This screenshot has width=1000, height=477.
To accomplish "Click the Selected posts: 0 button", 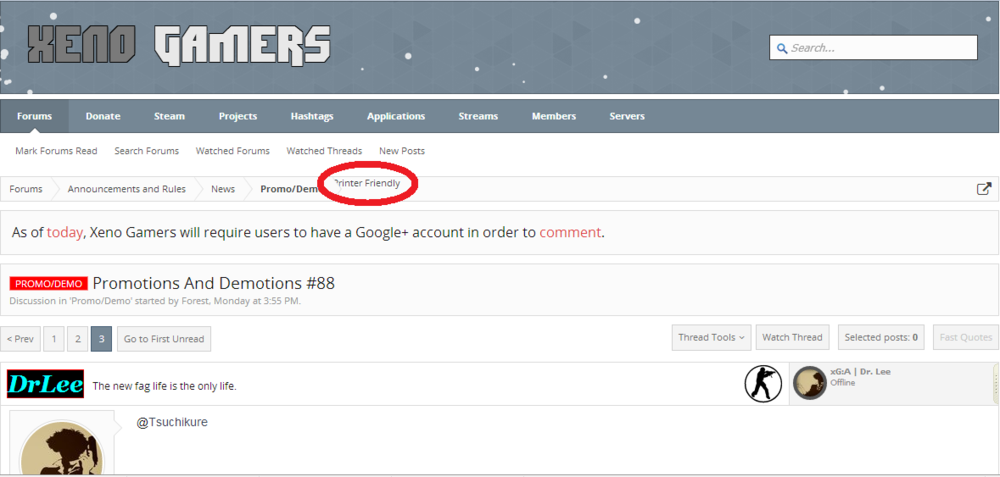I will pyautogui.click(x=881, y=337).
